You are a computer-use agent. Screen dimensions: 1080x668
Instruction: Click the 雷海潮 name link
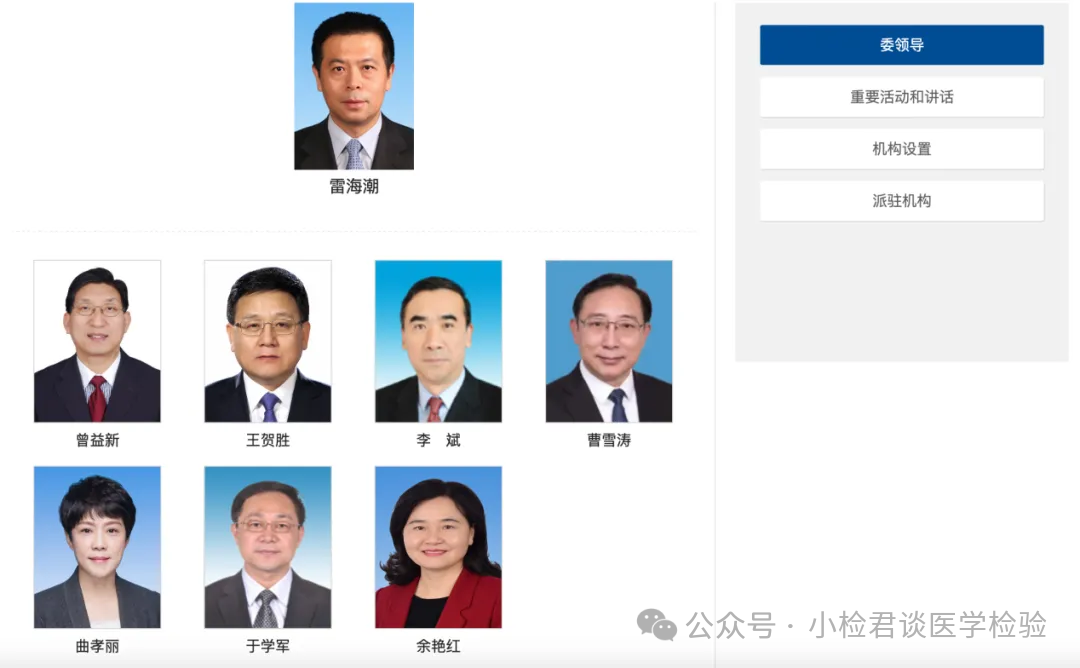click(354, 187)
